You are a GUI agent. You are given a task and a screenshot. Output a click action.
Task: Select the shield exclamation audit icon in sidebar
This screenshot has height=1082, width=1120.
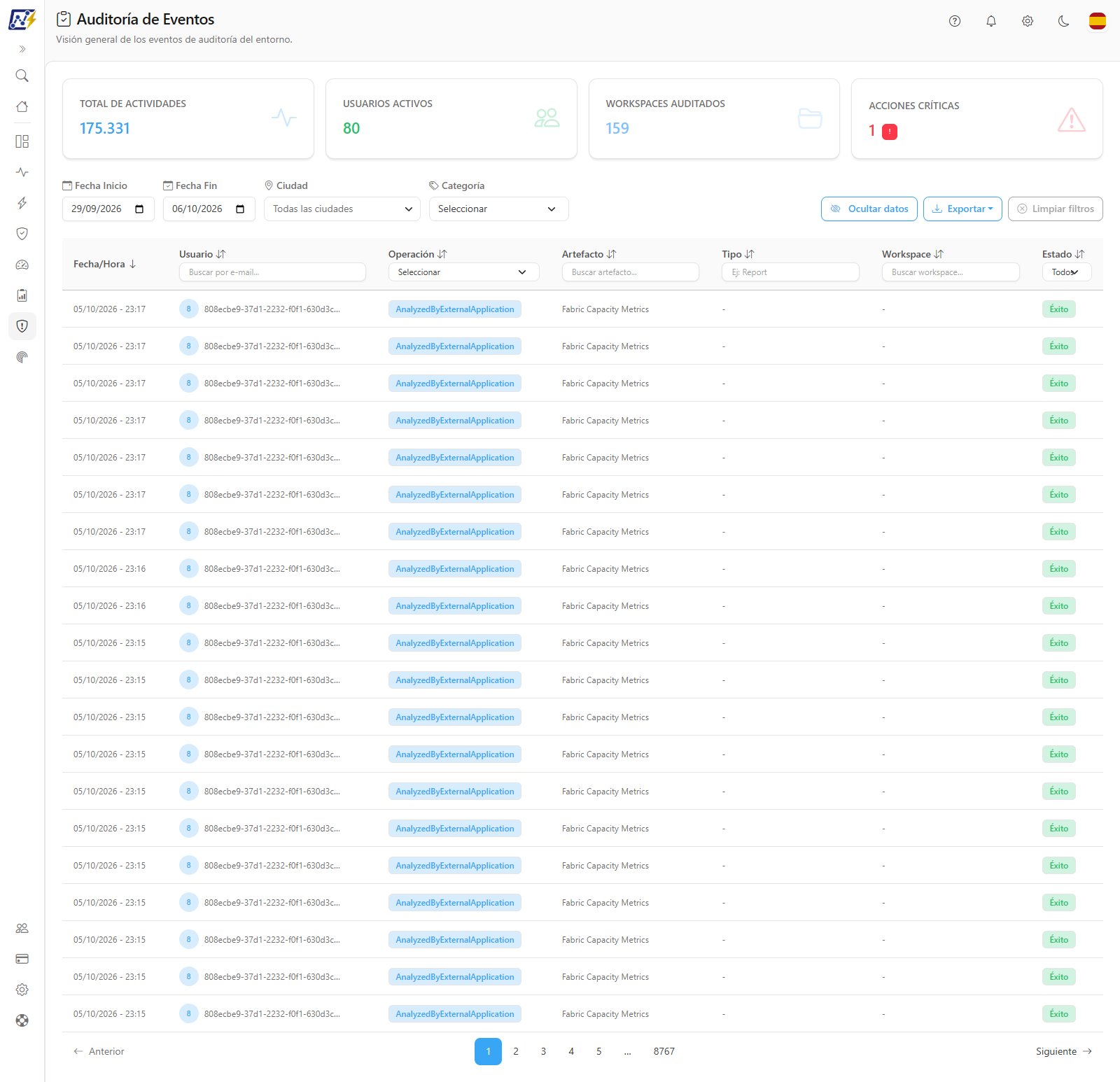pyautogui.click(x=22, y=326)
